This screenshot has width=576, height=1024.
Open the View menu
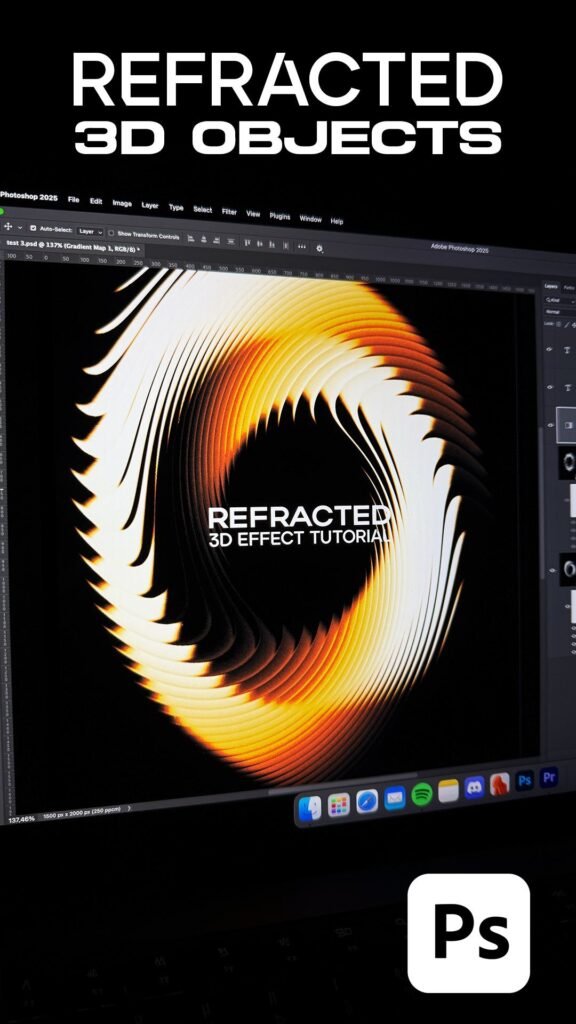click(253, 214)
